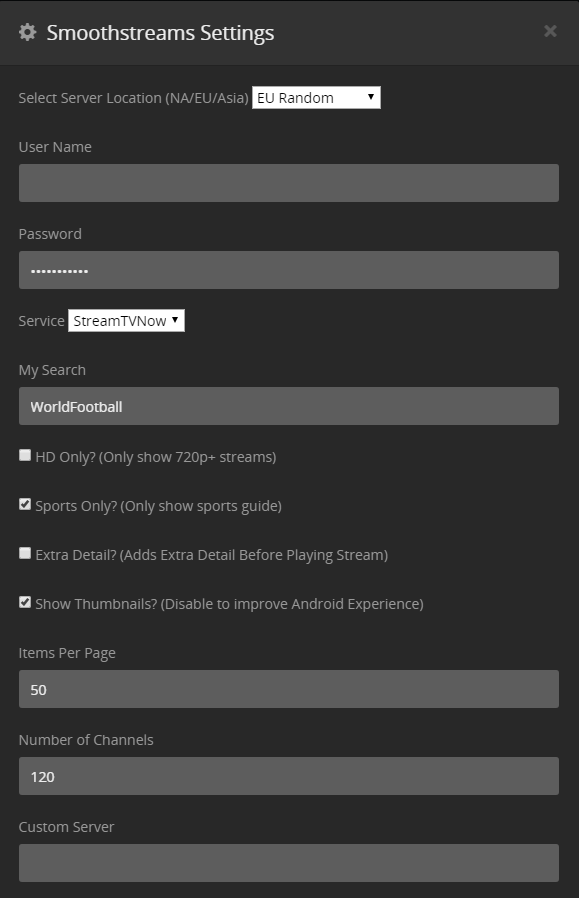579x898 pixels.
Task: Select the Items Per Page field
Action: click(289, 689)
